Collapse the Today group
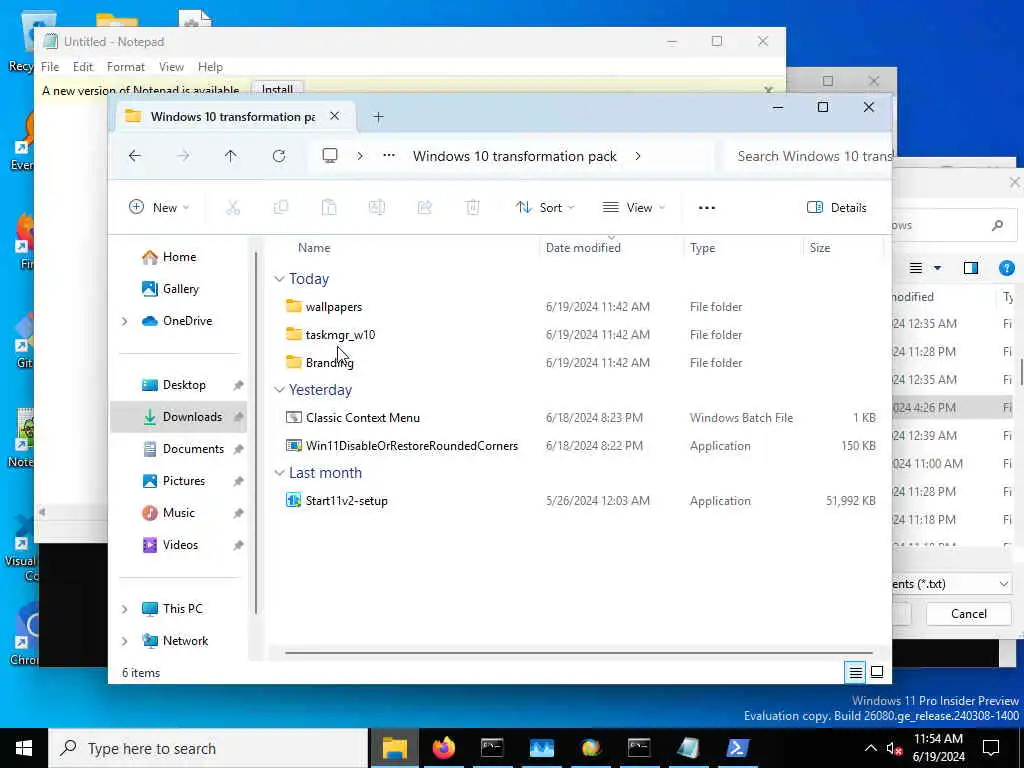 [280, 279]
